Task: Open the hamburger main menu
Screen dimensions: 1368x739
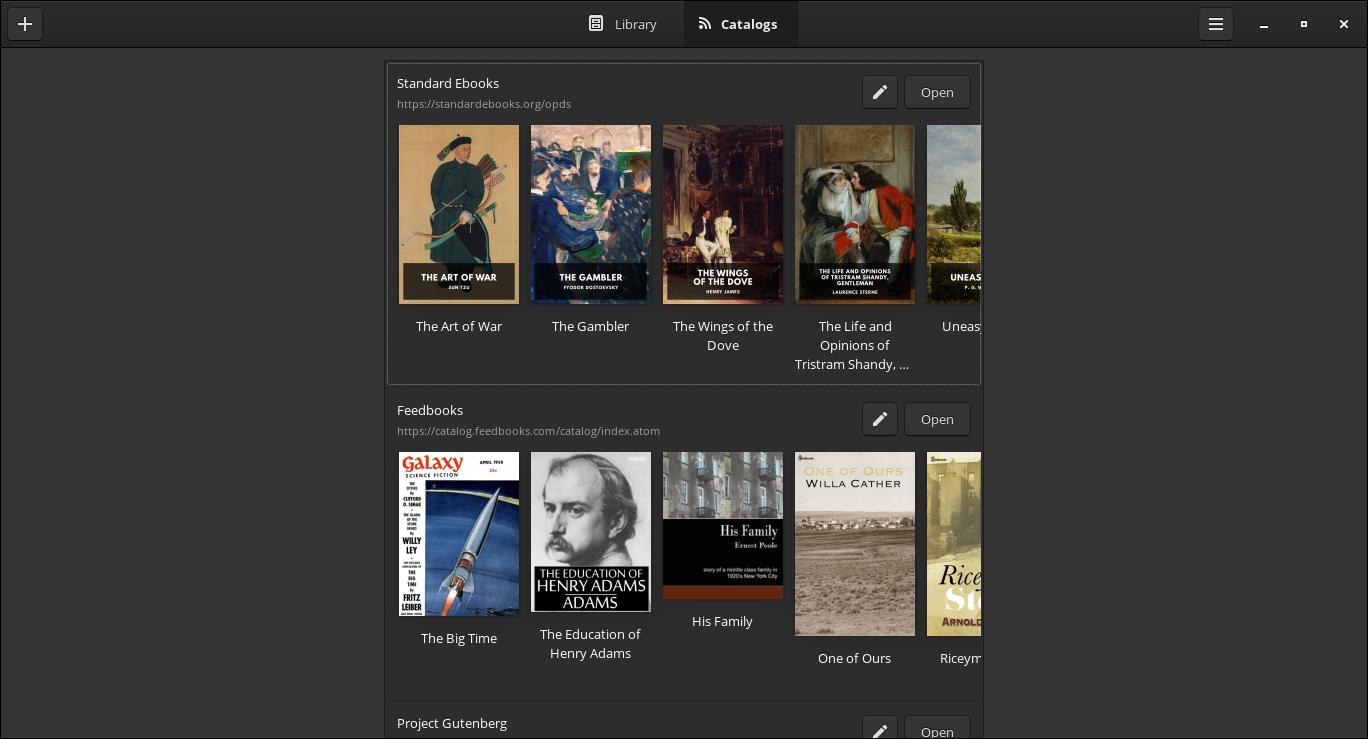Action: (x=1216, y=24)
